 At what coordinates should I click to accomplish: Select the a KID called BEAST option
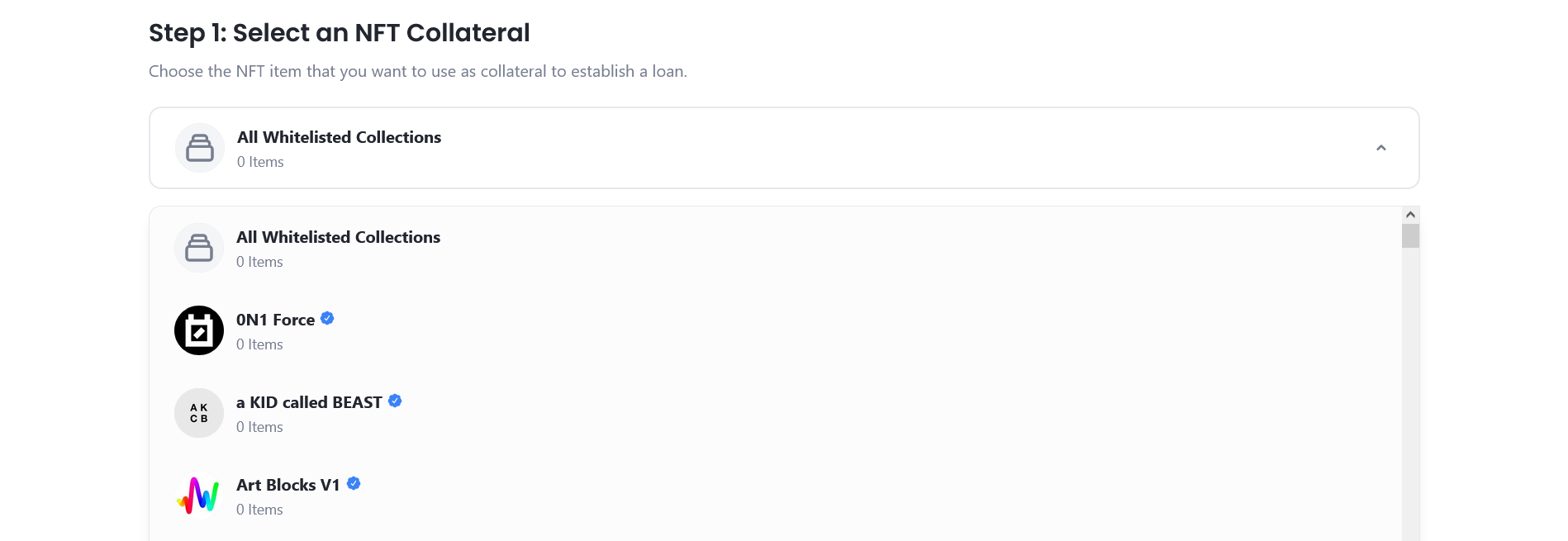tap(776, 413)
